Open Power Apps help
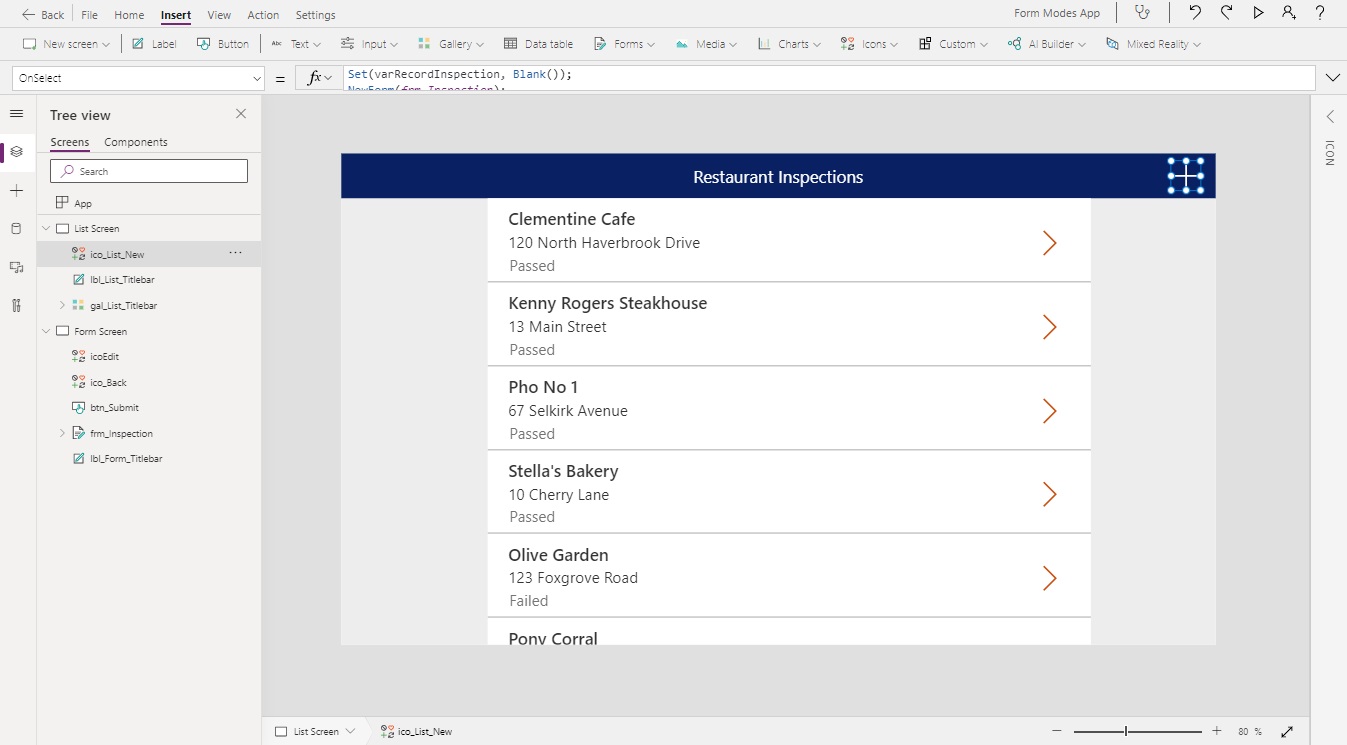This screenshot has width=1347, height=745. click(1319, 13)
